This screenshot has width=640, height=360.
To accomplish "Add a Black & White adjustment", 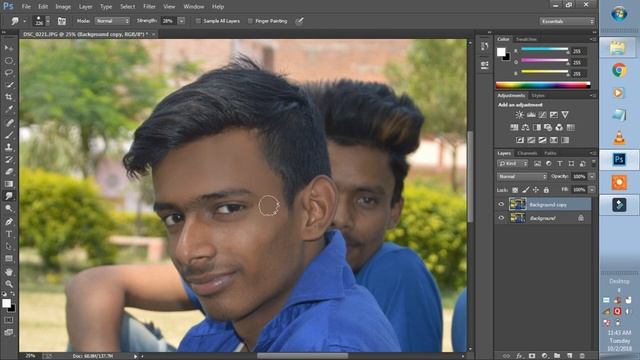I will pos(537,127).
